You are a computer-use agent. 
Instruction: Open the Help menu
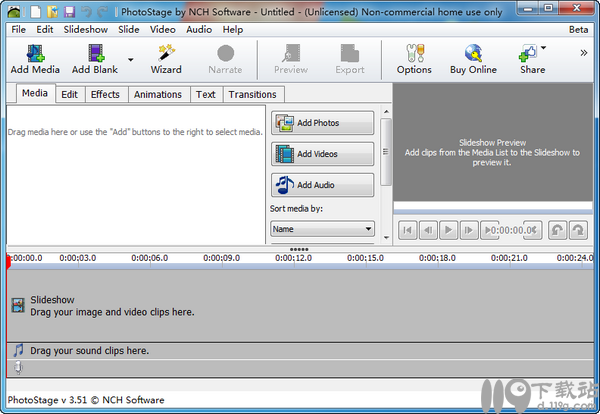click(233, 29)
